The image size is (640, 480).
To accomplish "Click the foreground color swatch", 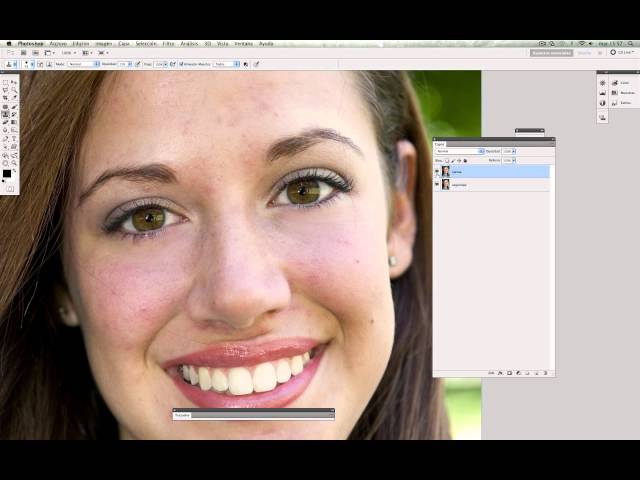I will click(7, 173).
